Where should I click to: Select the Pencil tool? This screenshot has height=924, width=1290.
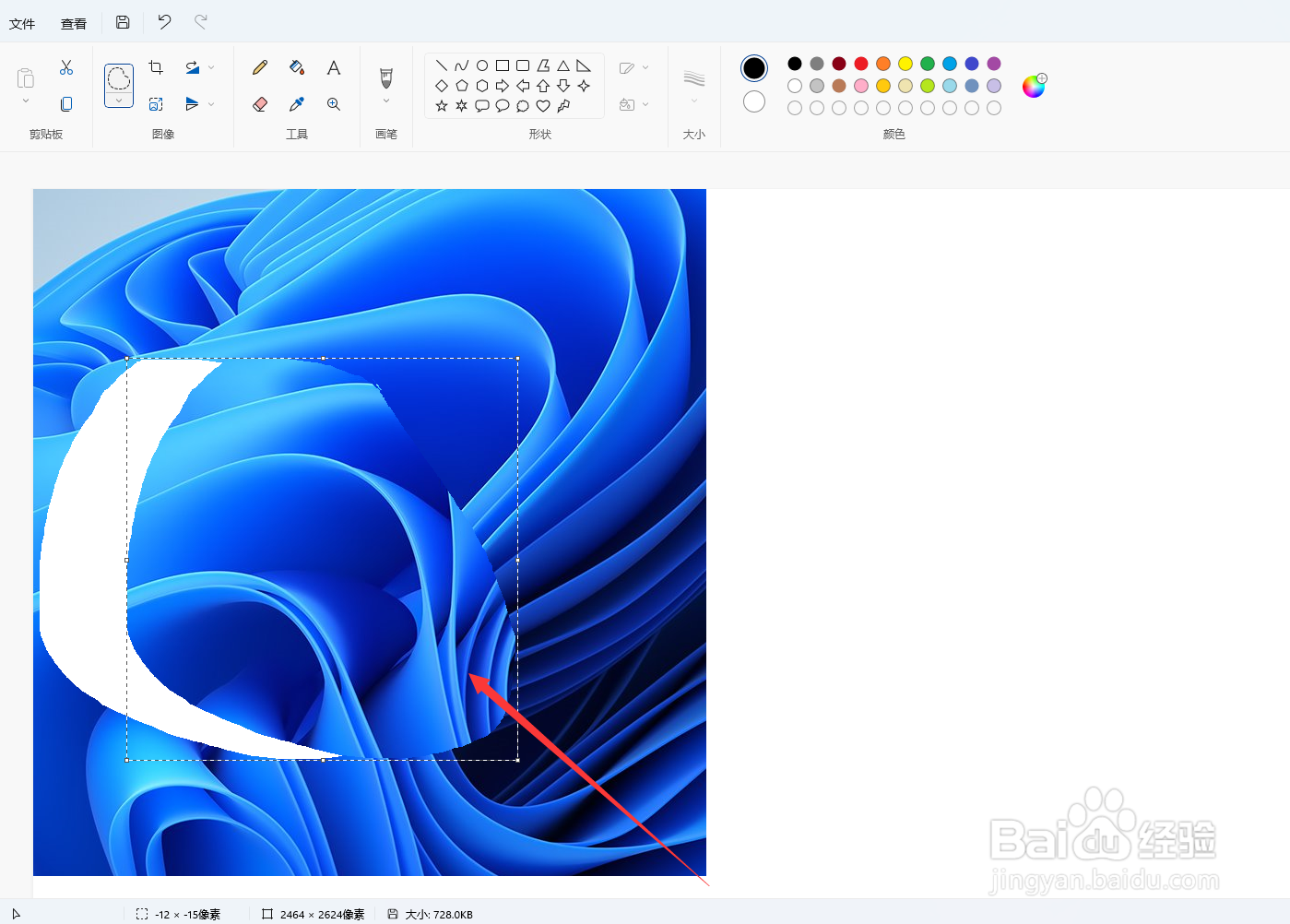(x=260, y=67)
